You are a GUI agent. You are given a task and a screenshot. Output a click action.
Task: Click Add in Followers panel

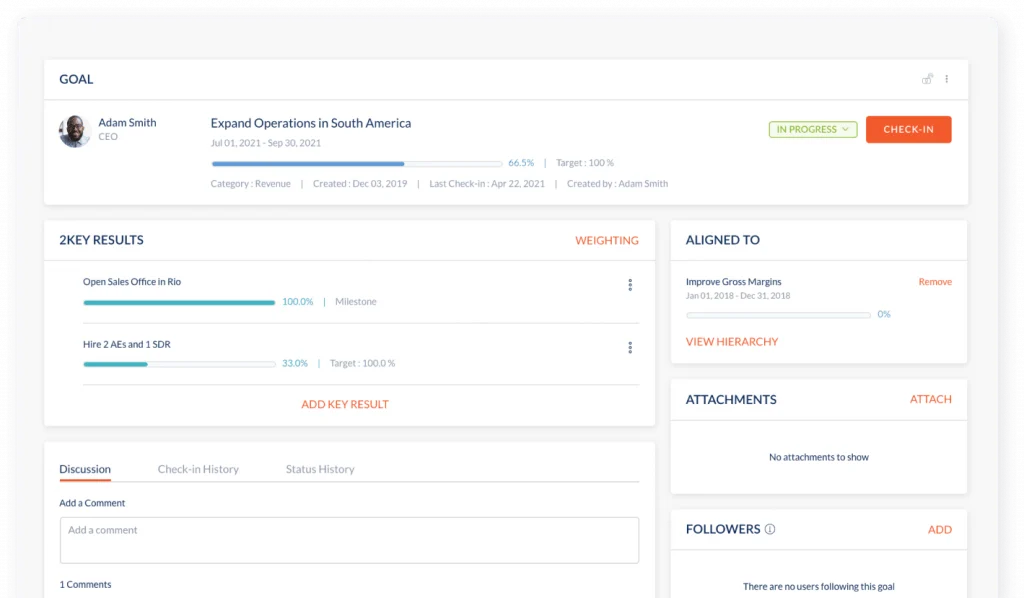940,529
